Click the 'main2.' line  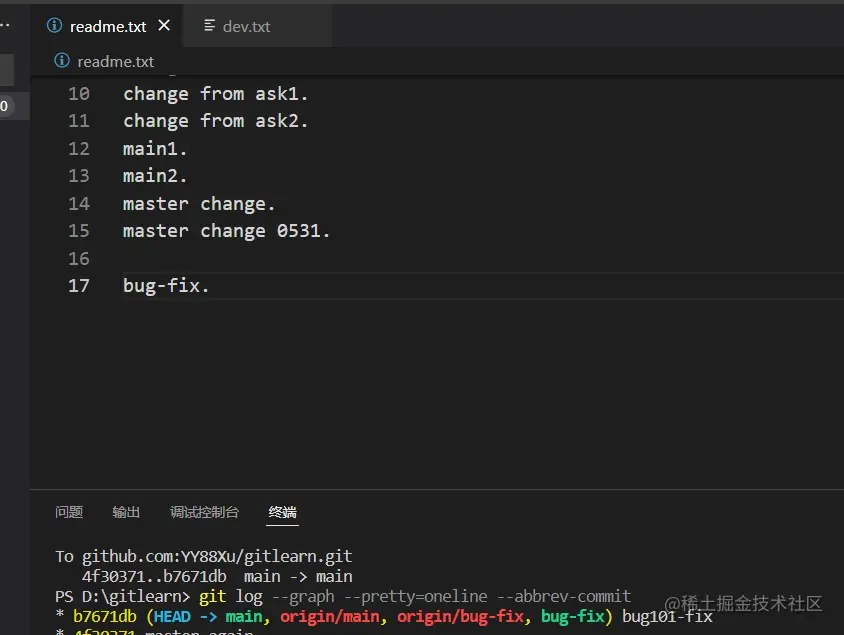(x=155, y=176)
